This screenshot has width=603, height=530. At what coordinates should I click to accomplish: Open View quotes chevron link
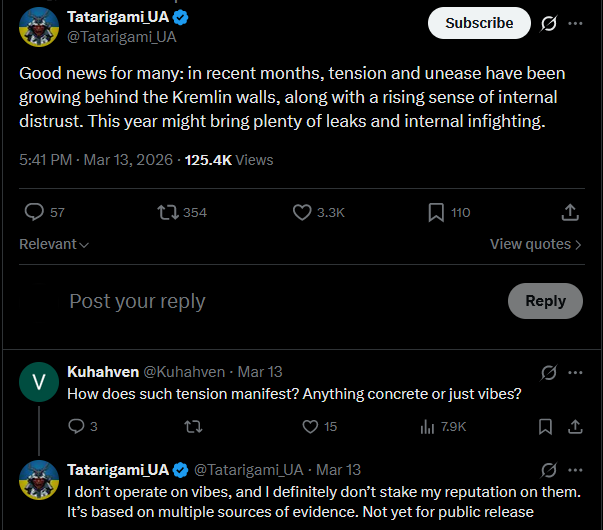pyautogui.click(x=535, y=244)
